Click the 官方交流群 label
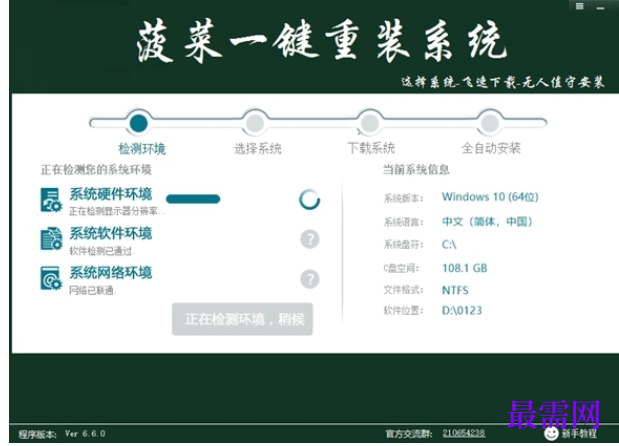 pyautogui.click(x=409, y=434)
